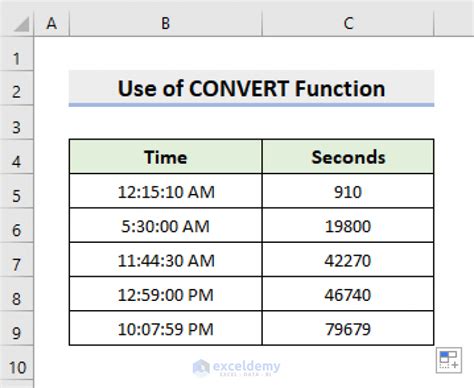Select the cell showing 19800

pos(348,225)
